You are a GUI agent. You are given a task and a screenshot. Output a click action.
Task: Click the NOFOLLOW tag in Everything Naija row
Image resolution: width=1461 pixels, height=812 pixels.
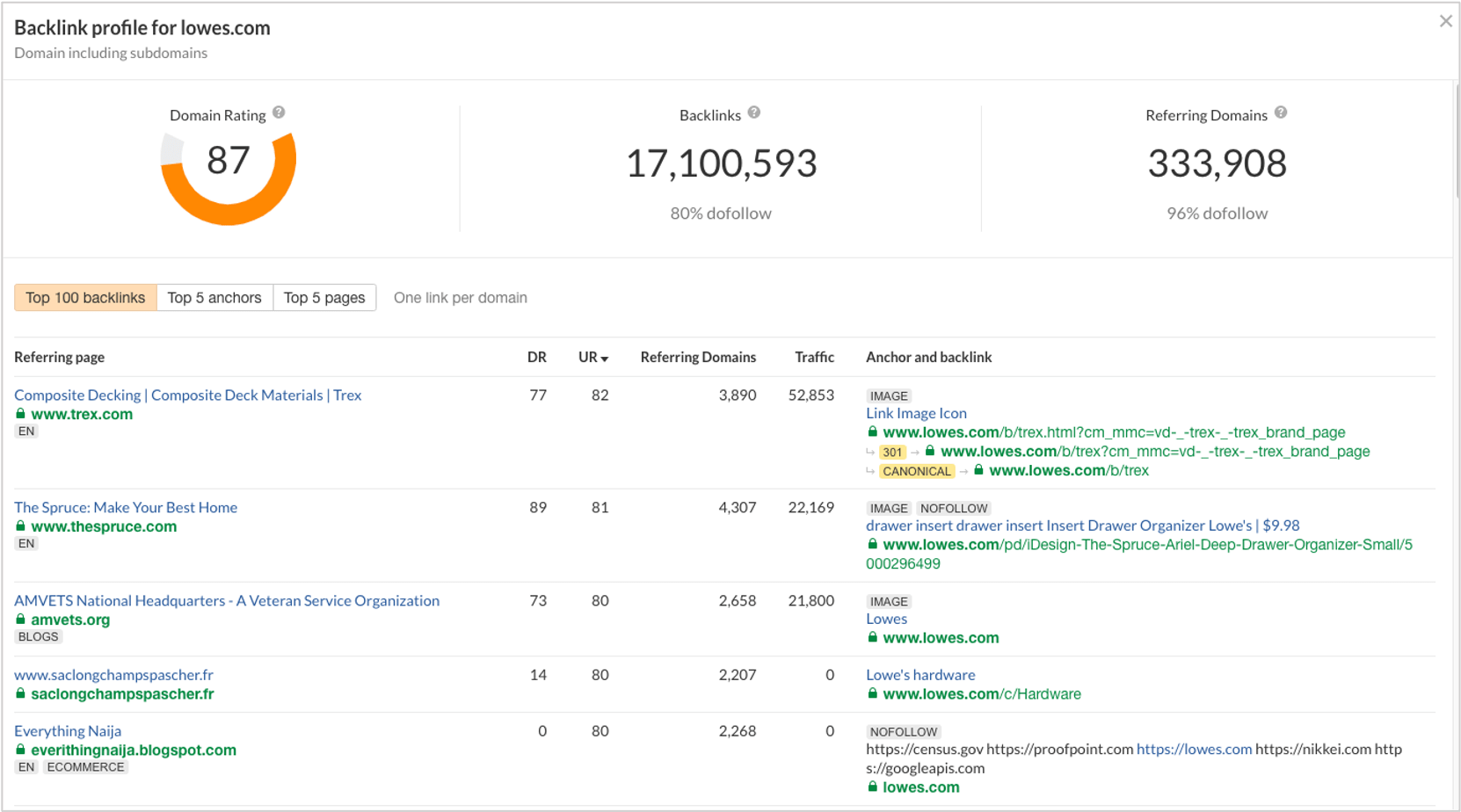(904, 732)
